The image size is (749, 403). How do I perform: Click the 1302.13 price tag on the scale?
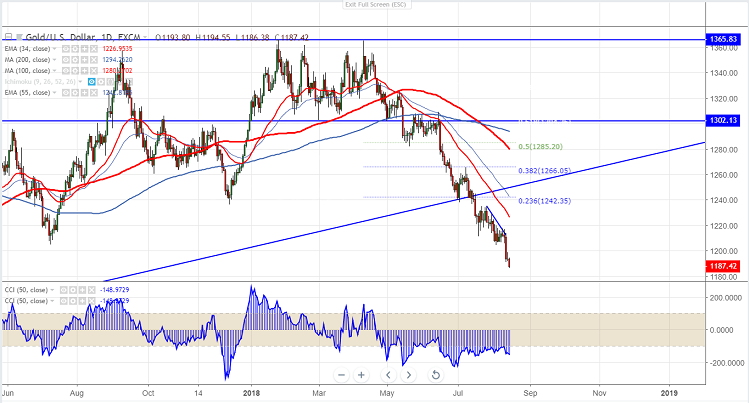(x=723, y=120)
